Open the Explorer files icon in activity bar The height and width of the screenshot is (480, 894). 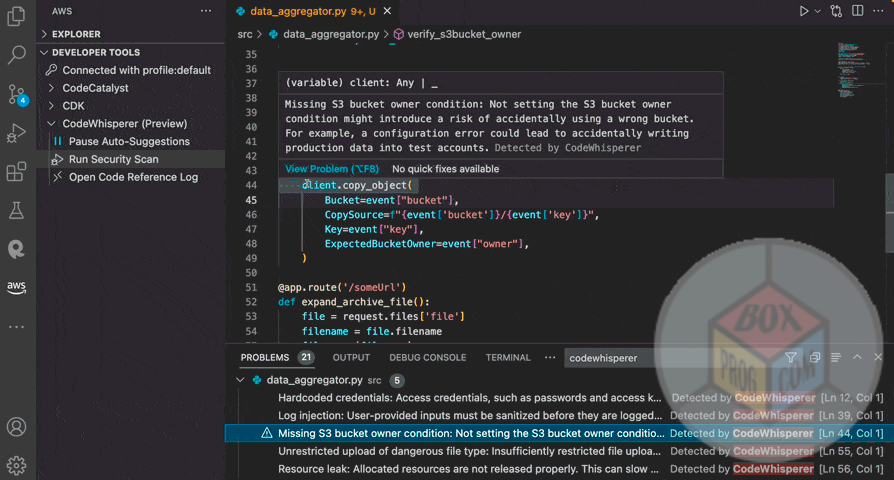[x=16, y=17]
